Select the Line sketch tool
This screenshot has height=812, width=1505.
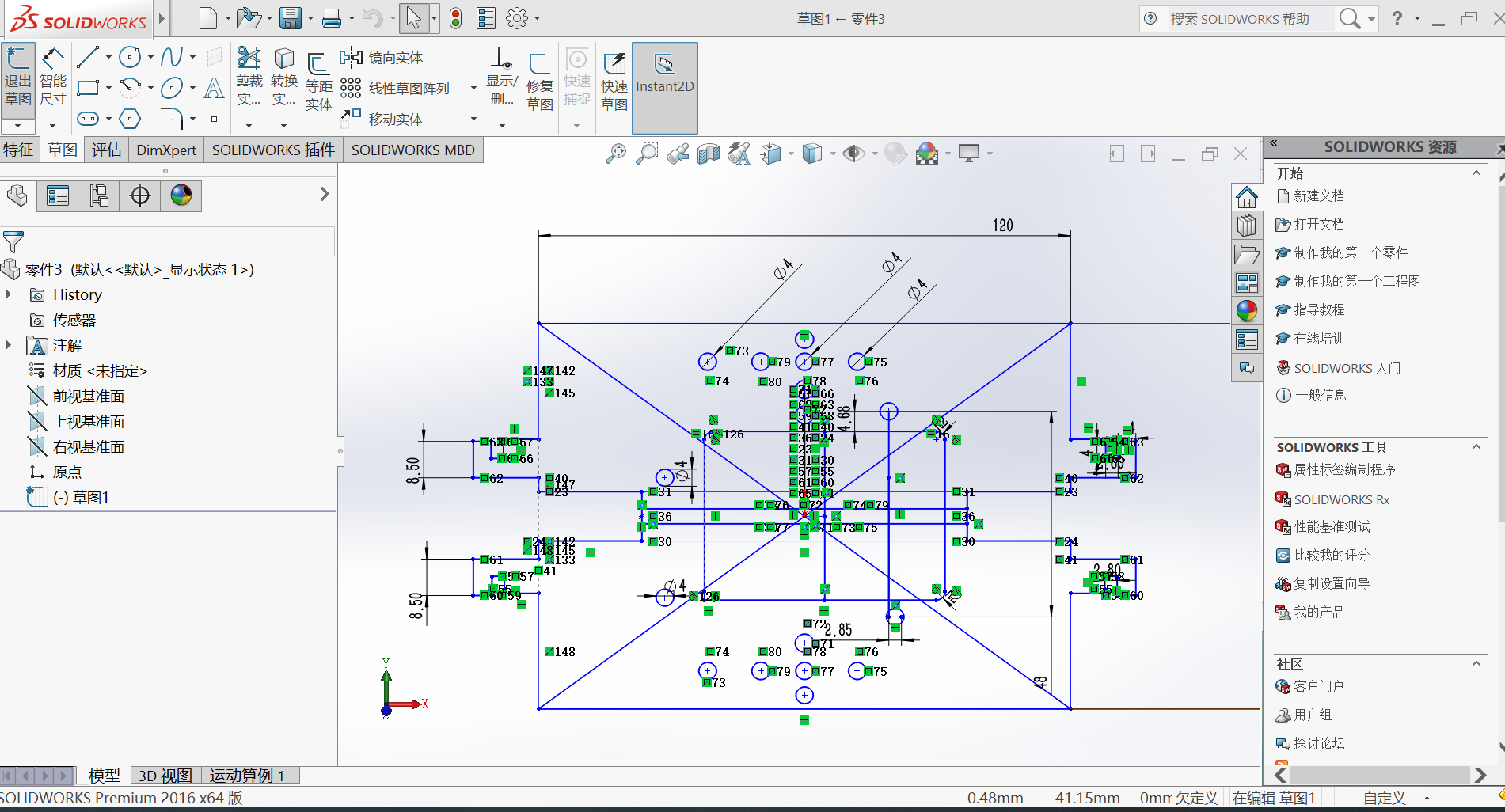pos(88,57)
